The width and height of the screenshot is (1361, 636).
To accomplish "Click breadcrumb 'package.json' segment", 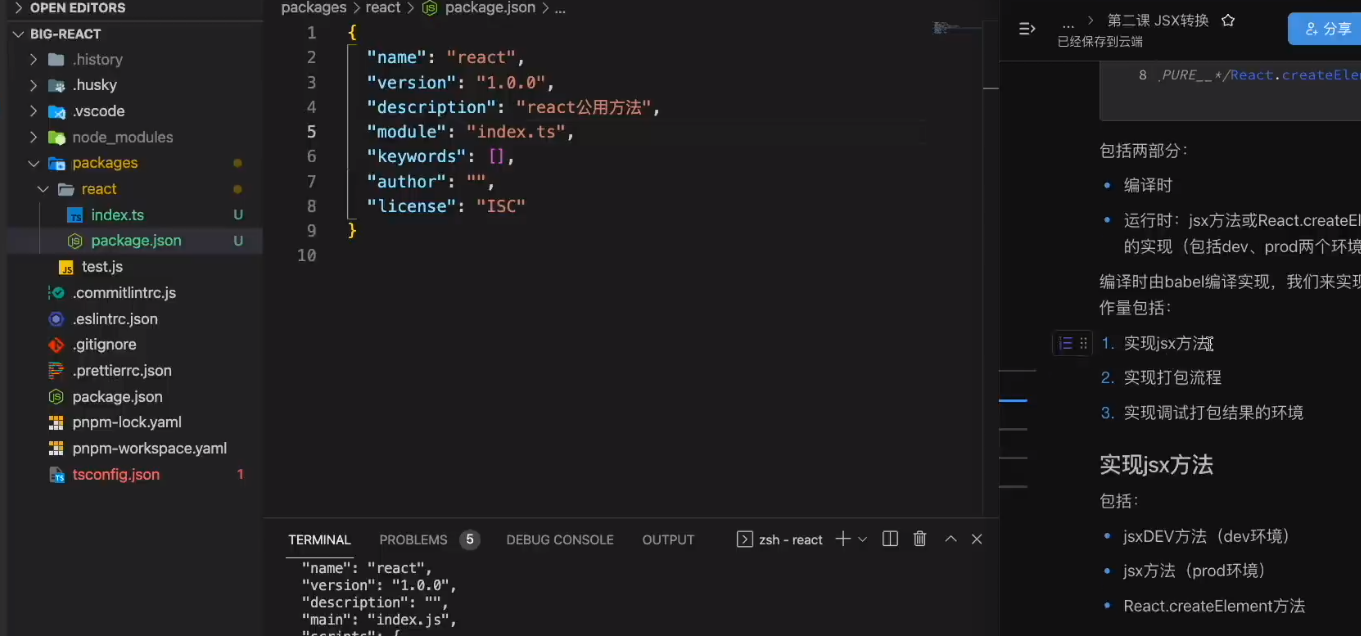I will (490, 8).
